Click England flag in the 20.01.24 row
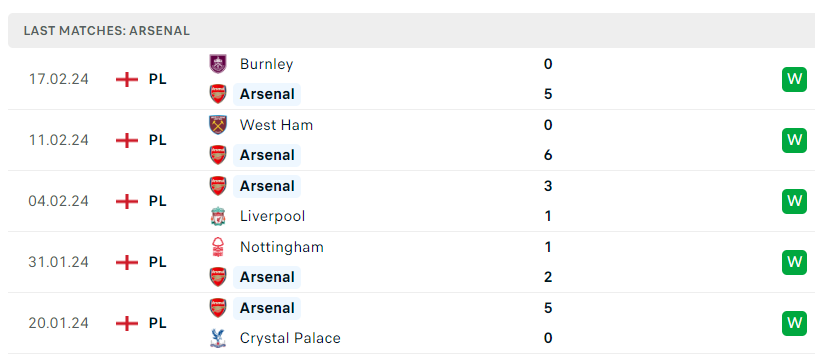 coord(127,323)
